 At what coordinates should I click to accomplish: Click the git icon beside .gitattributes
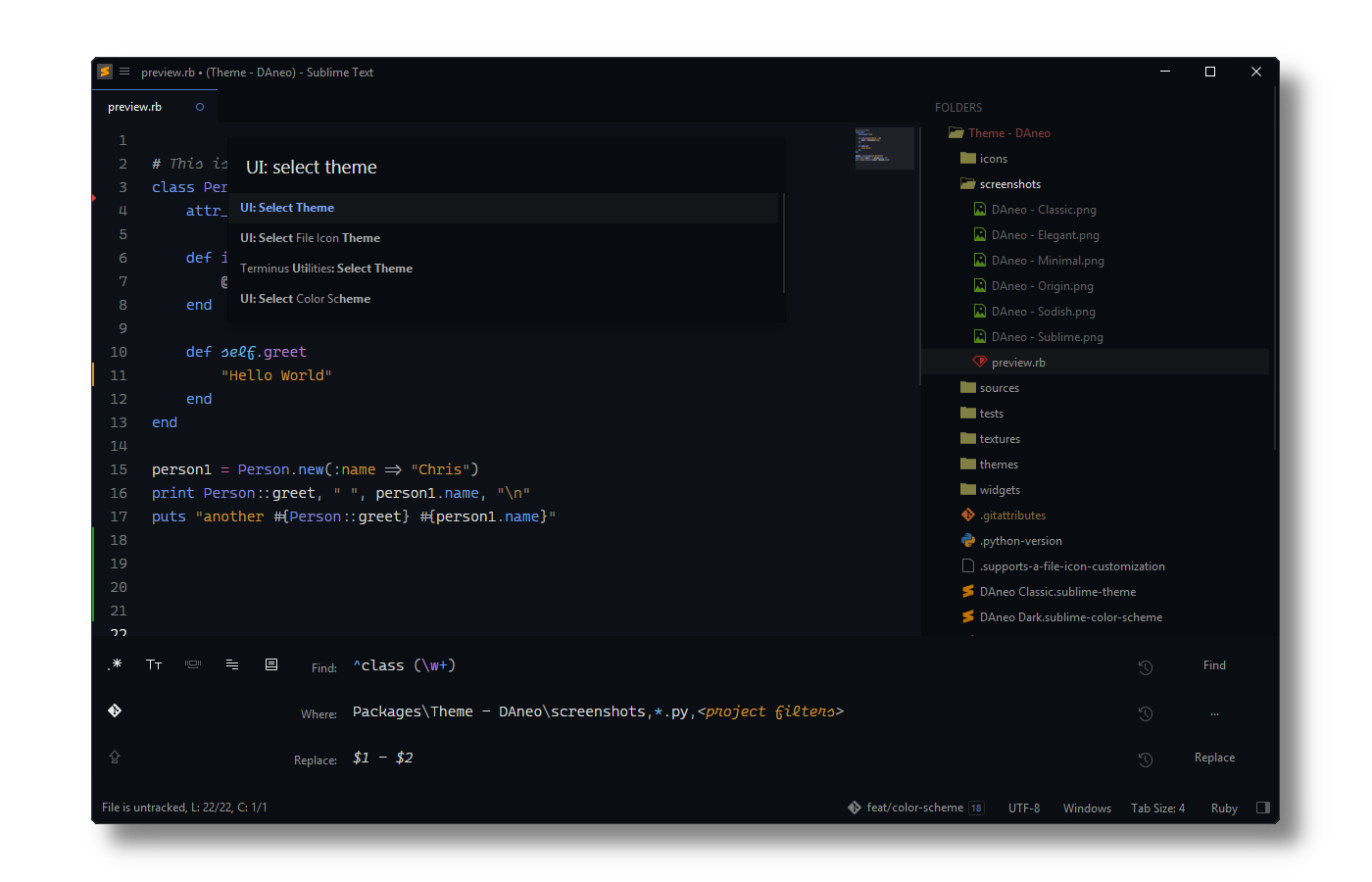[967, 515]
